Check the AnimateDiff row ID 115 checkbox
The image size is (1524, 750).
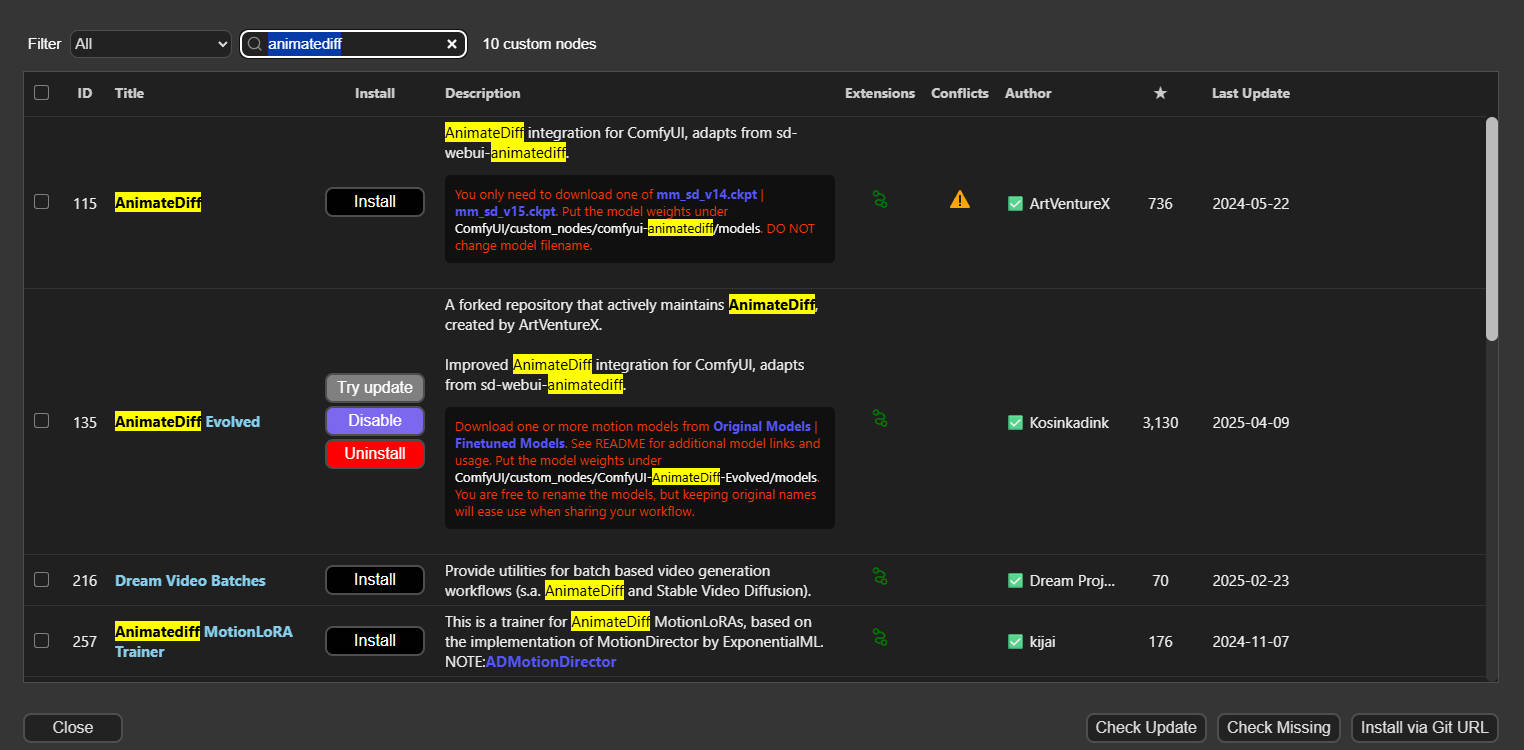[x=41, y=201]
